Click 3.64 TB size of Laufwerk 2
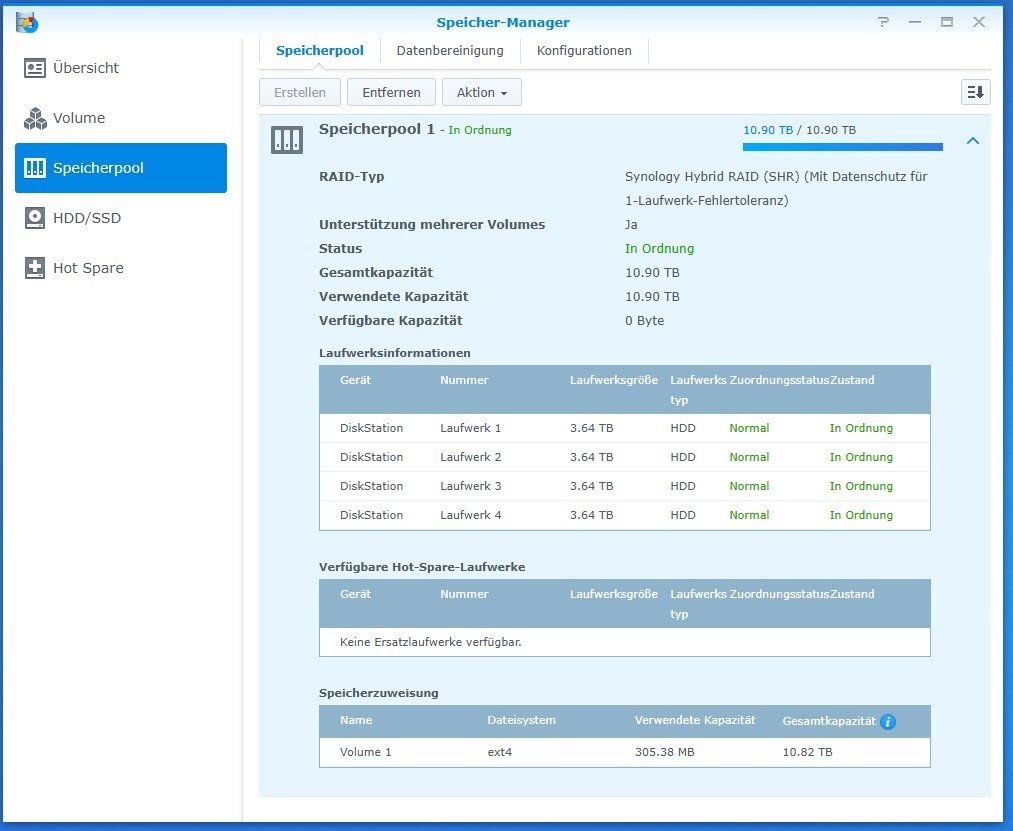The image size is (1013, 831). [x=592, y=457]
